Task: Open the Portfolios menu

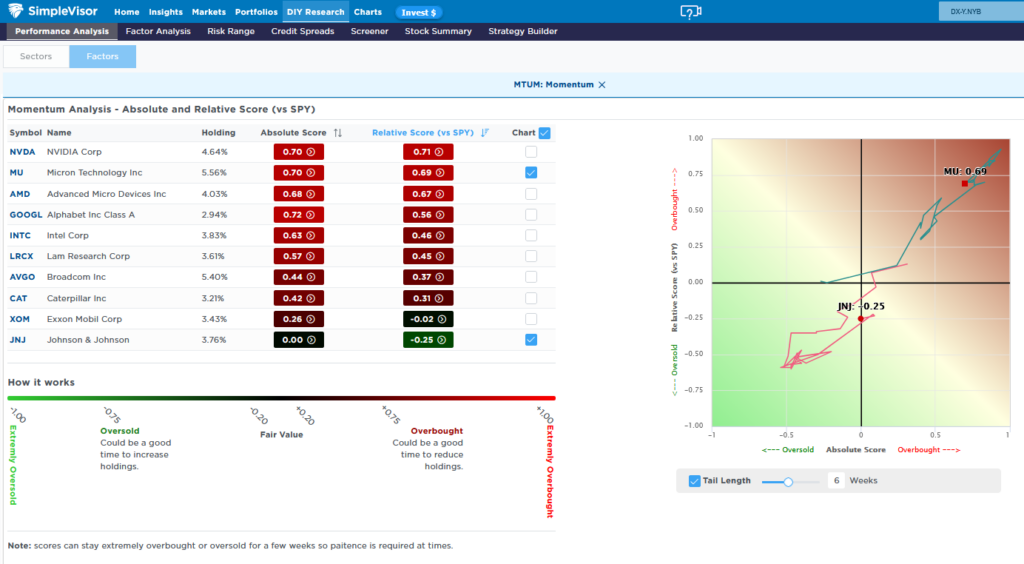Action: pos(256,12)
